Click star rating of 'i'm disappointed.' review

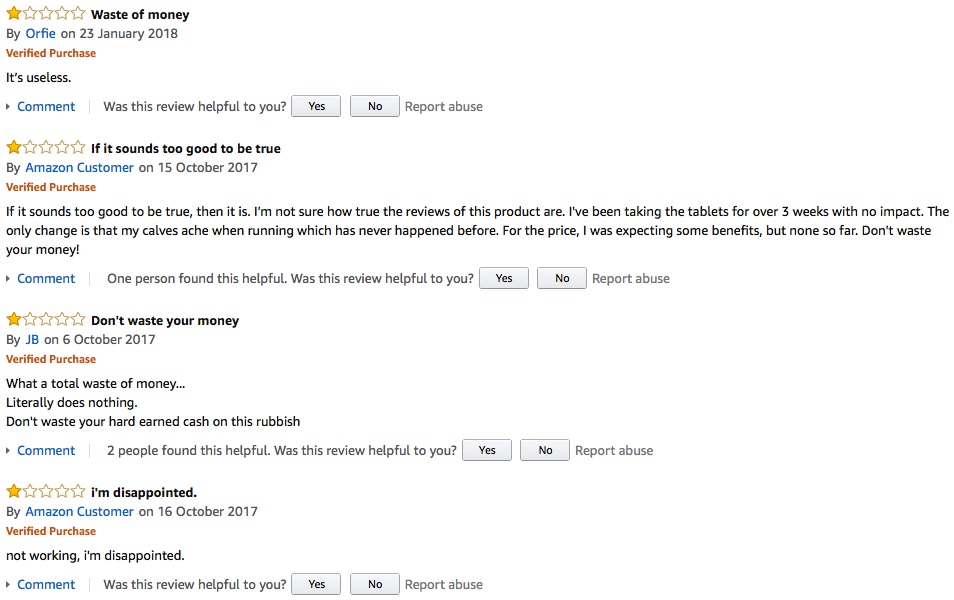pos(46,491)
